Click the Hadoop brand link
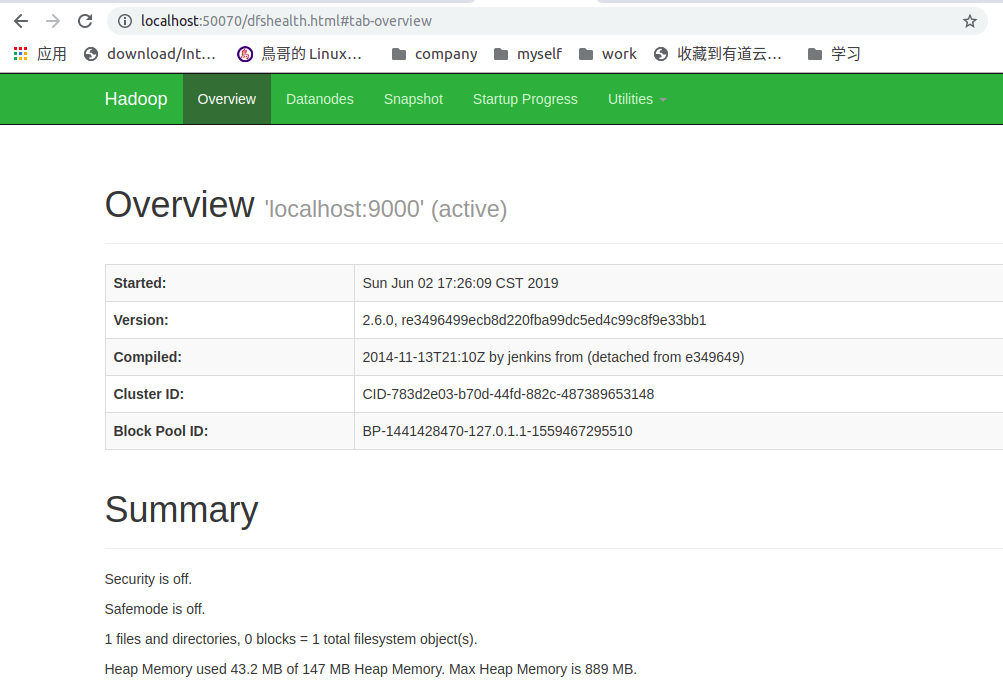Viewport: 1003px width, 690px height. coord(136,99)
